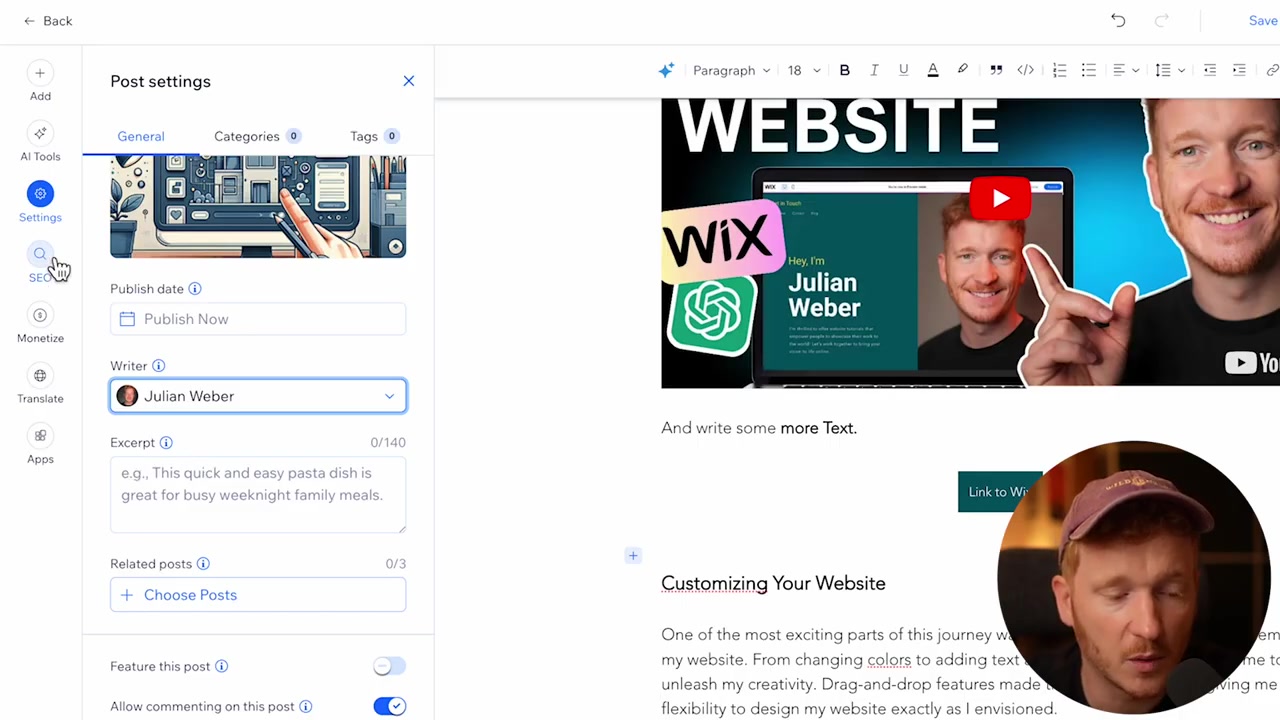Open the highlight color tool

pyautogui.click(x=962, y=70)
